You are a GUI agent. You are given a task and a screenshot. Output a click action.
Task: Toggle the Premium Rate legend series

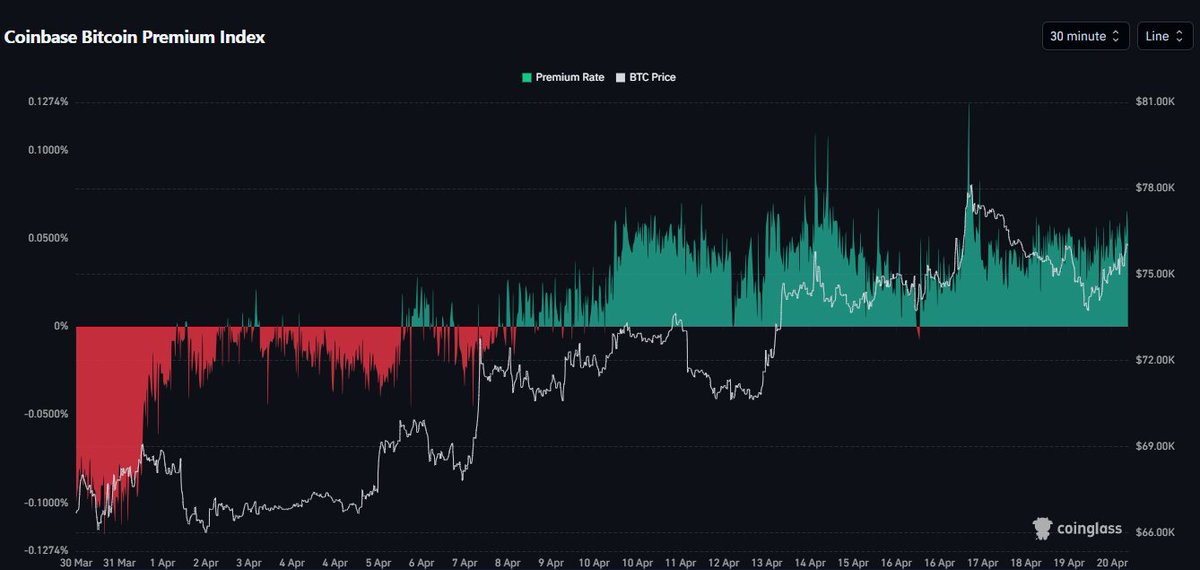point(563,77)
